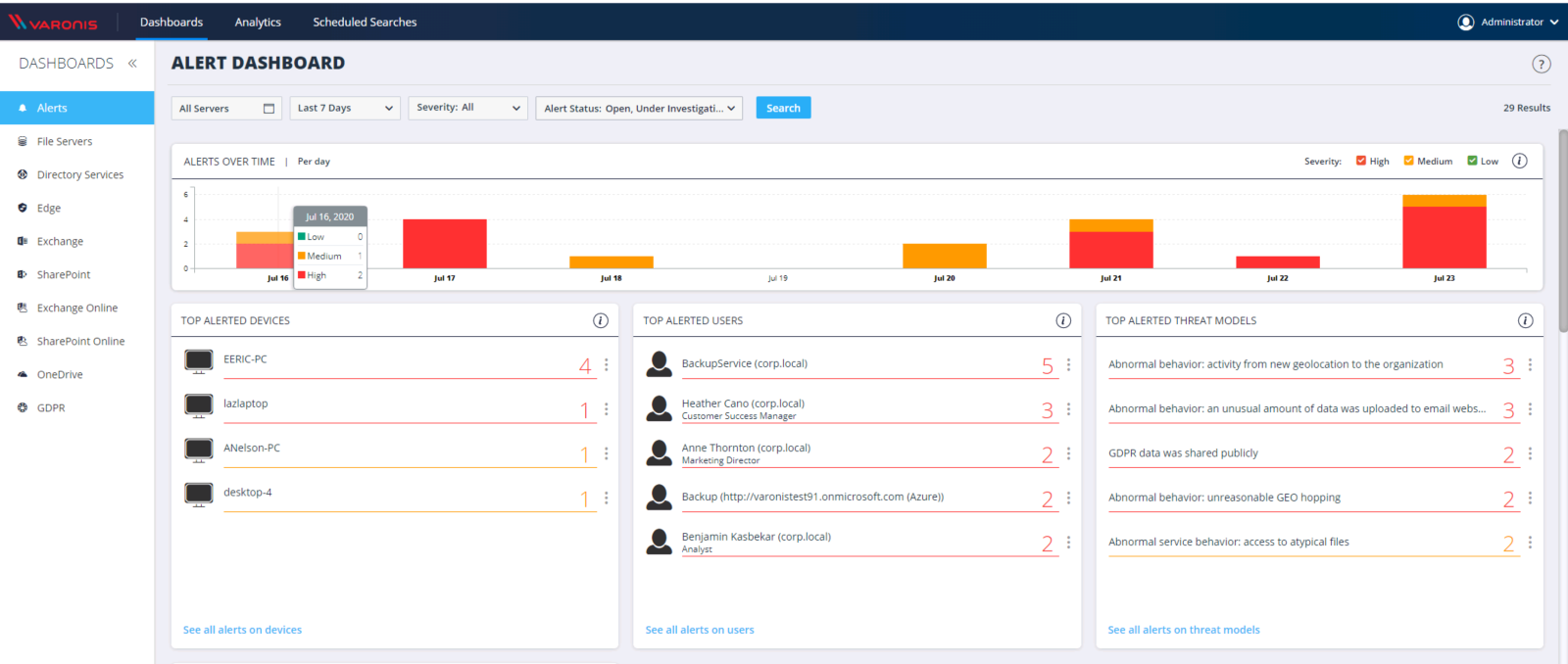Open three-dot menu for unreasonable GEO hopping
The image size is (1568, 664).
1530,498
